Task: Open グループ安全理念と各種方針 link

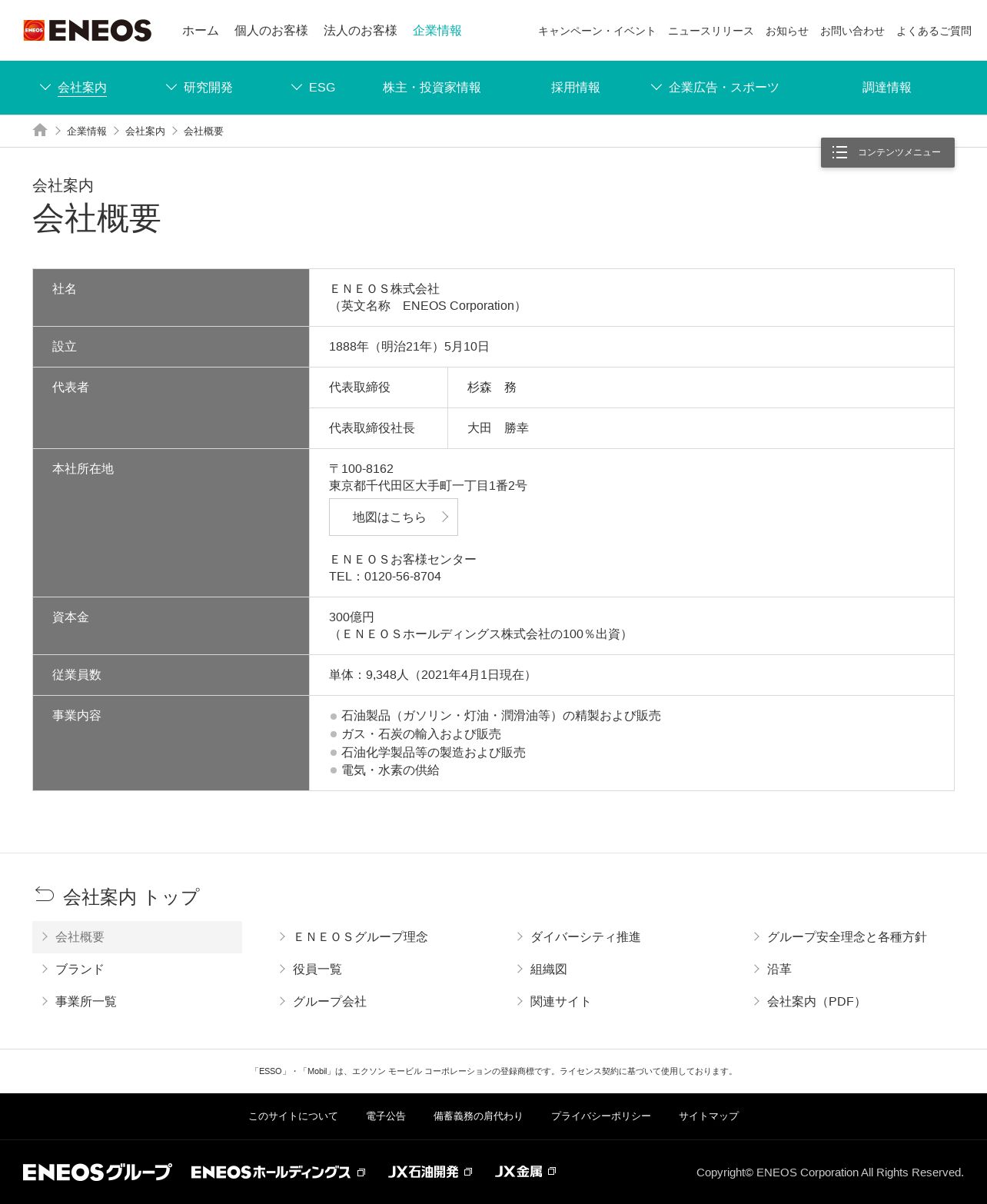Action: point(847,937)
